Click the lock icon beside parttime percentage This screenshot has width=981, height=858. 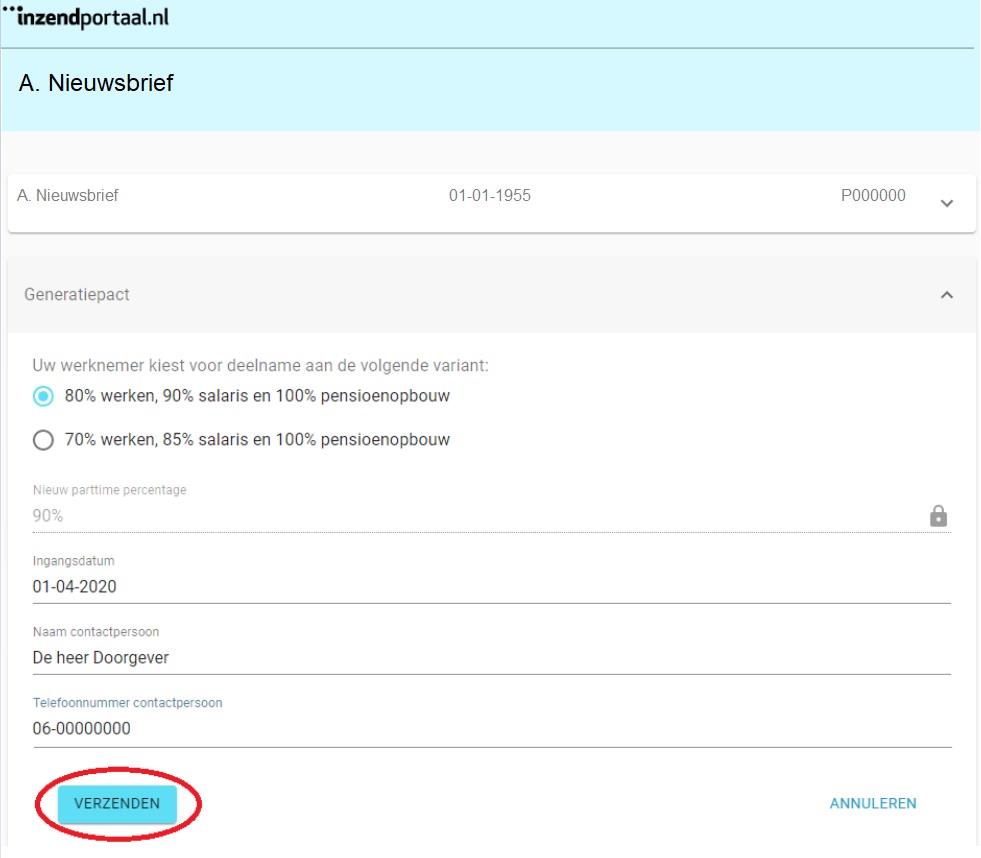point(938,516)
